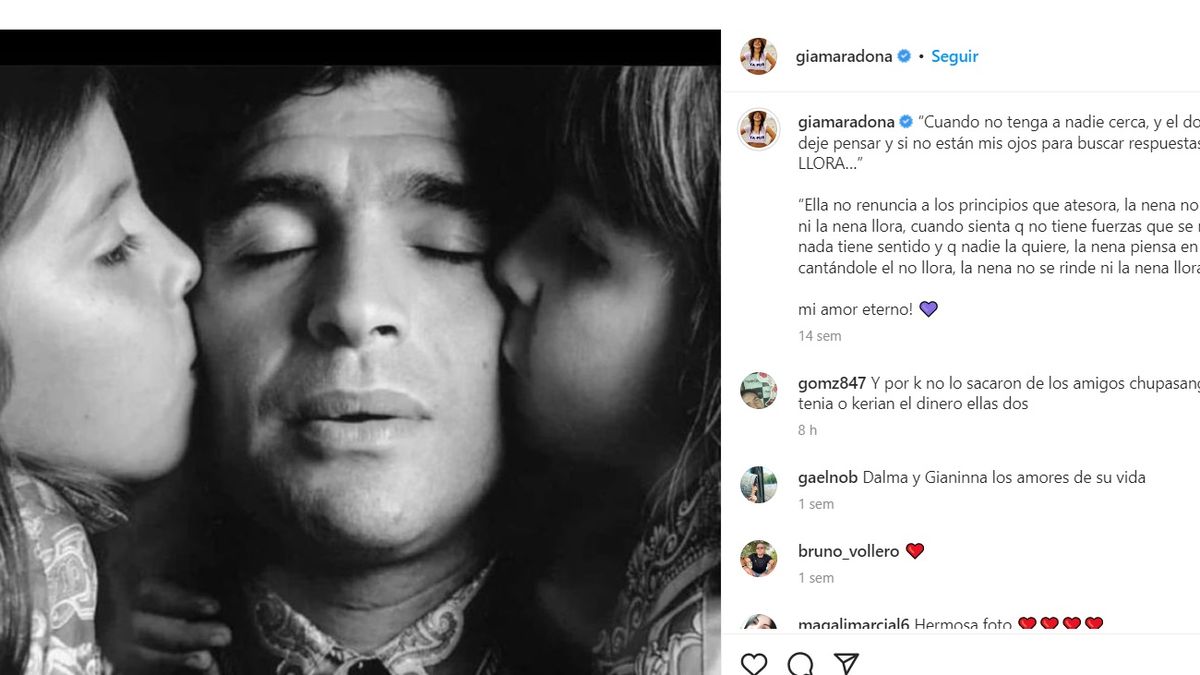Open the bruno_vollero profile avatar
This screenshot has height=675, width=1200.
[758, 558]
